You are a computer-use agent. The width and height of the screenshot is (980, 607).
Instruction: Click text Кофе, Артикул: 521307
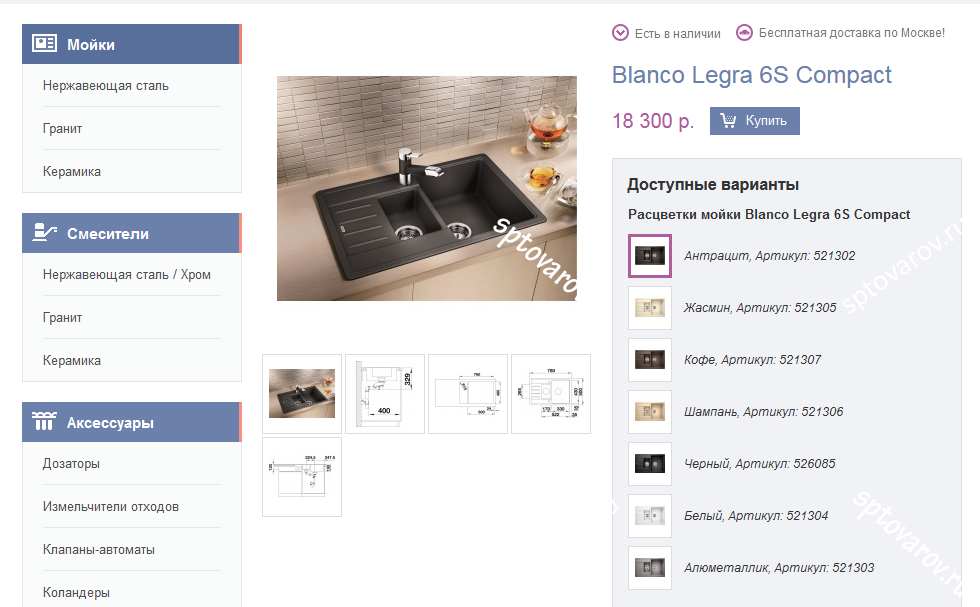tap(752, 360)
